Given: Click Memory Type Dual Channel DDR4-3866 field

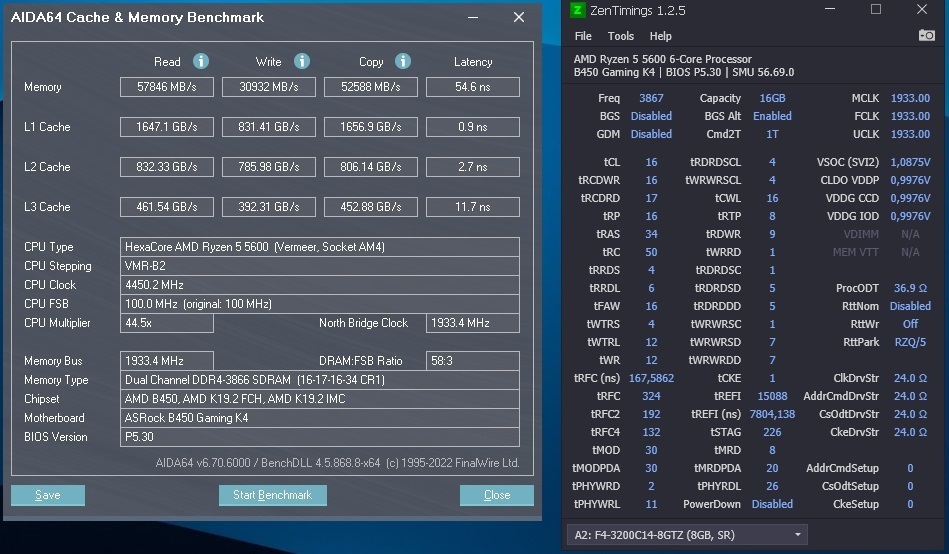Looking at the screenshot, I should point(320,380).
